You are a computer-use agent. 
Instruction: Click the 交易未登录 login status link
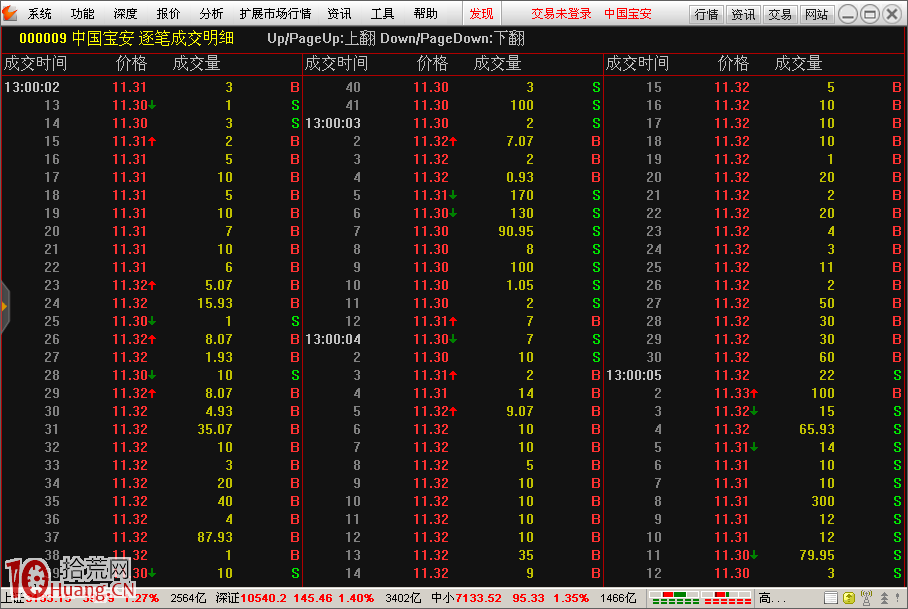pos(561,13)
